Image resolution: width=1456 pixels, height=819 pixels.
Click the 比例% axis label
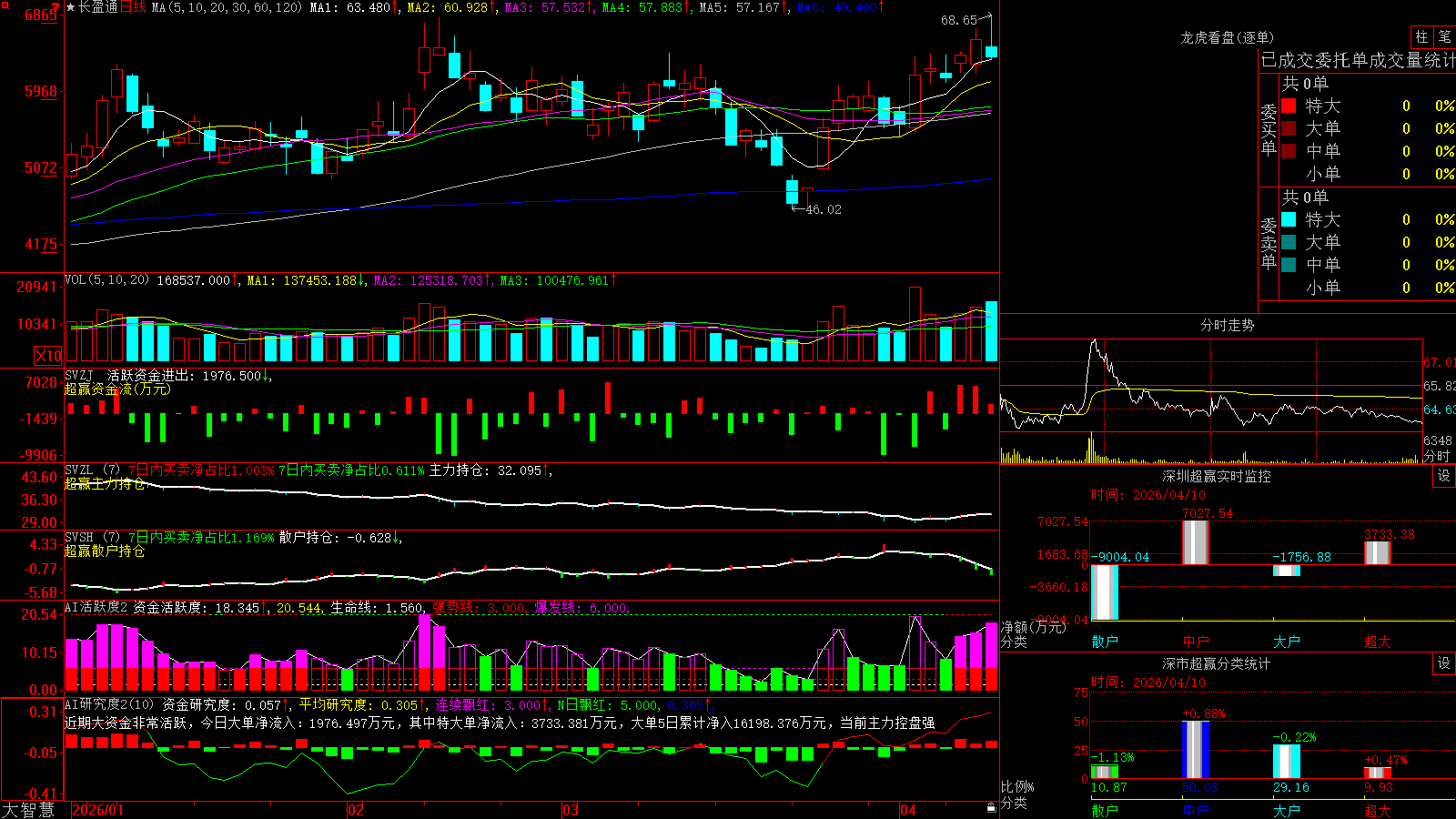pos(1017,787)
